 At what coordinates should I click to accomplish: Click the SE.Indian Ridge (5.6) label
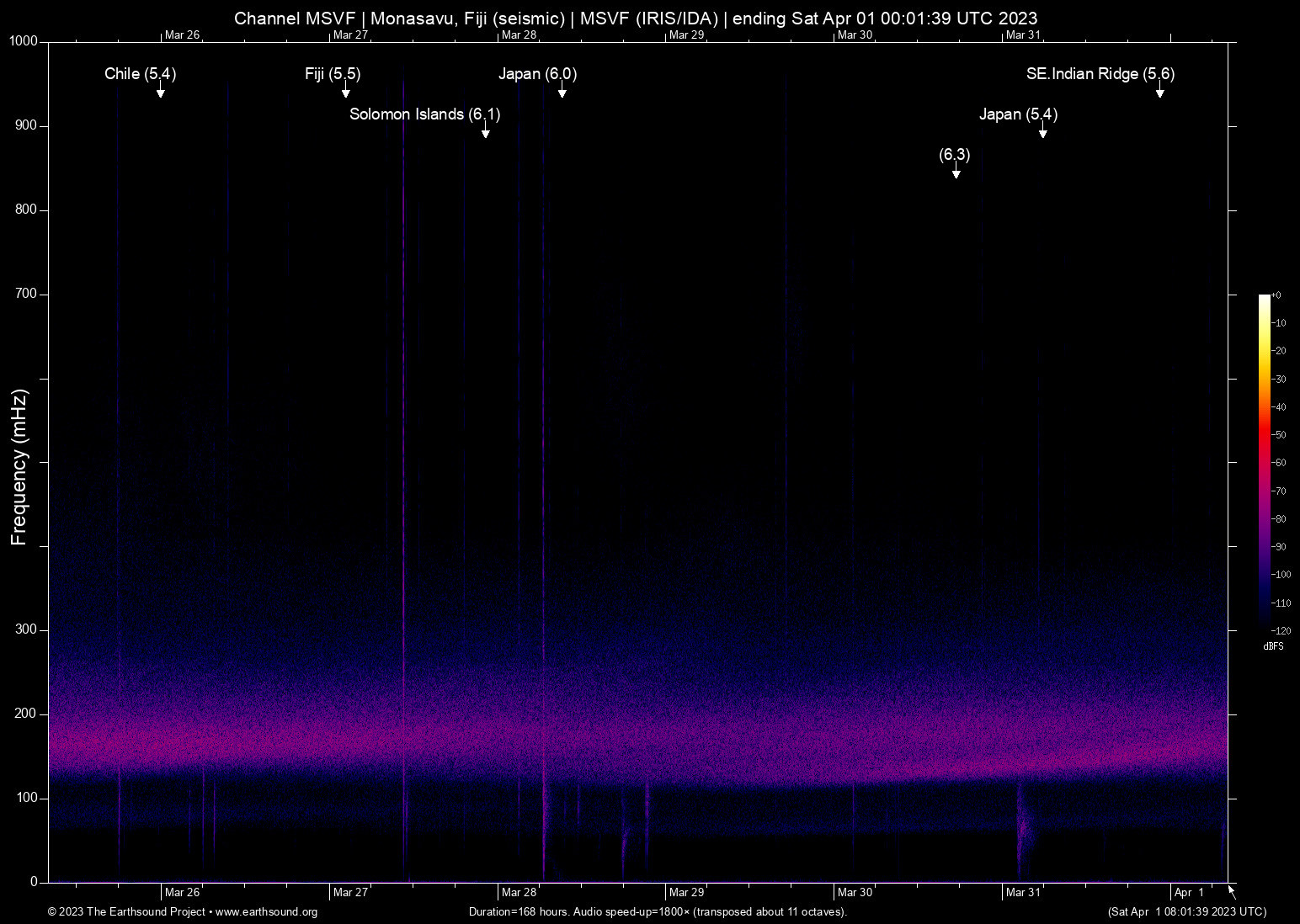[1100, 74]
